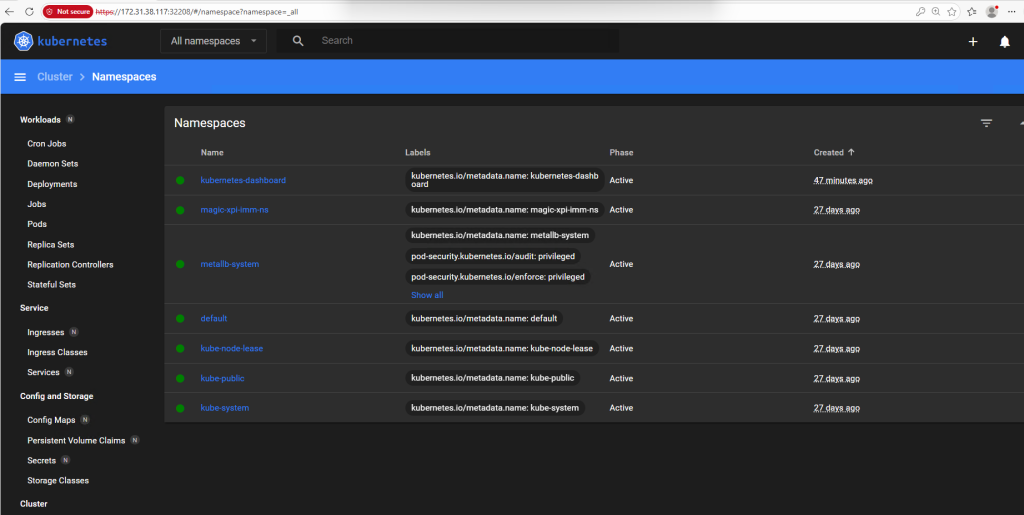Screen dimensions: 1024x515
Task: Click the browser back arrow
Action: tap(10, 11)
